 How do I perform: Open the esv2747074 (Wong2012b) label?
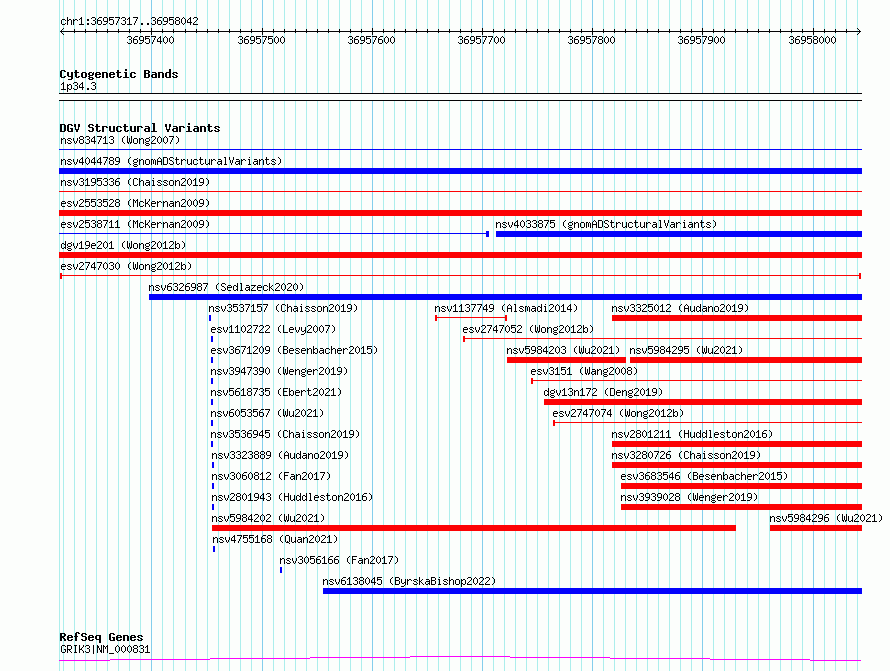point(618,413)
